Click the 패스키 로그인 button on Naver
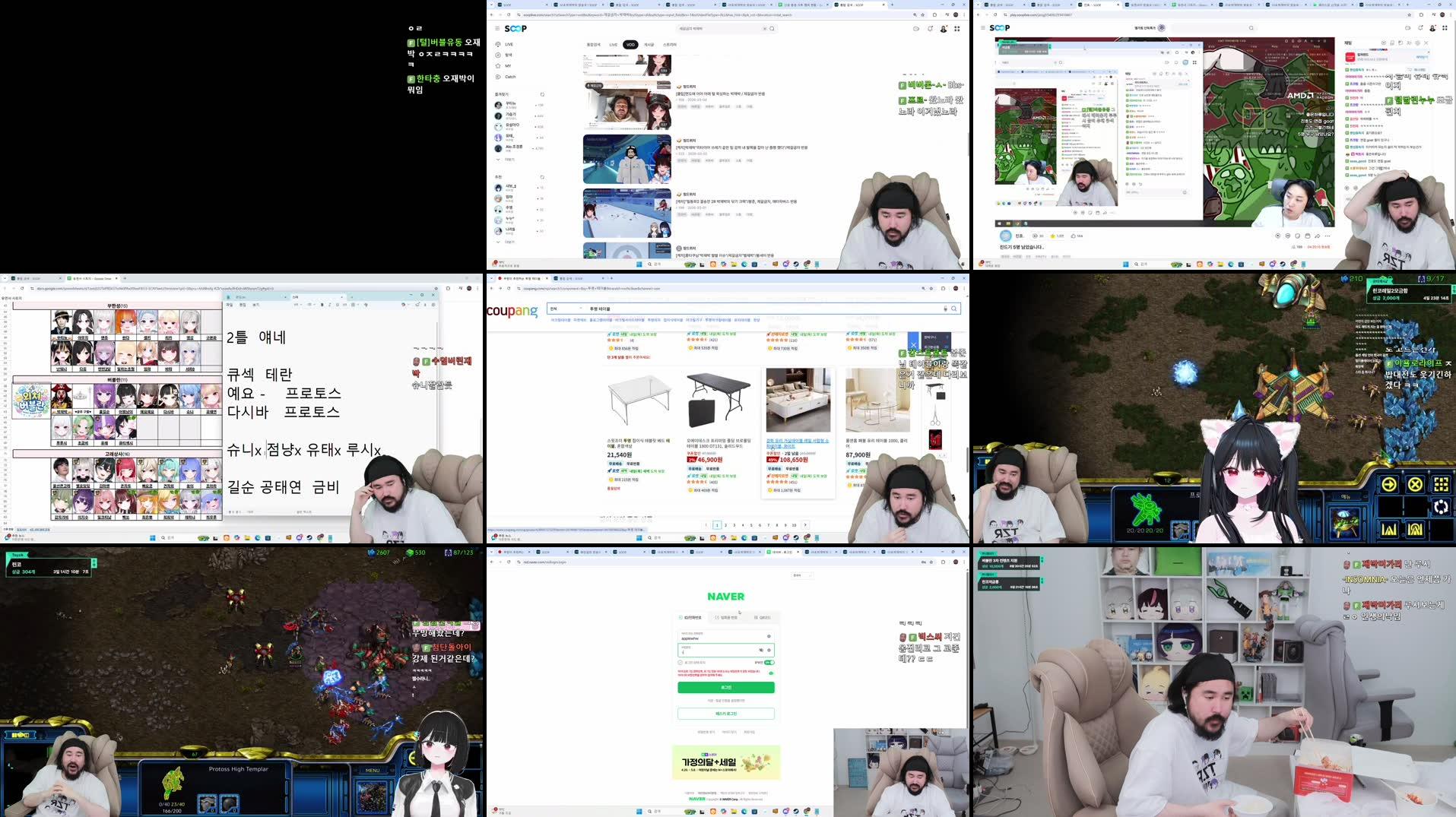The width and height of the screenshot is (1456, 817). coord(725,714)
